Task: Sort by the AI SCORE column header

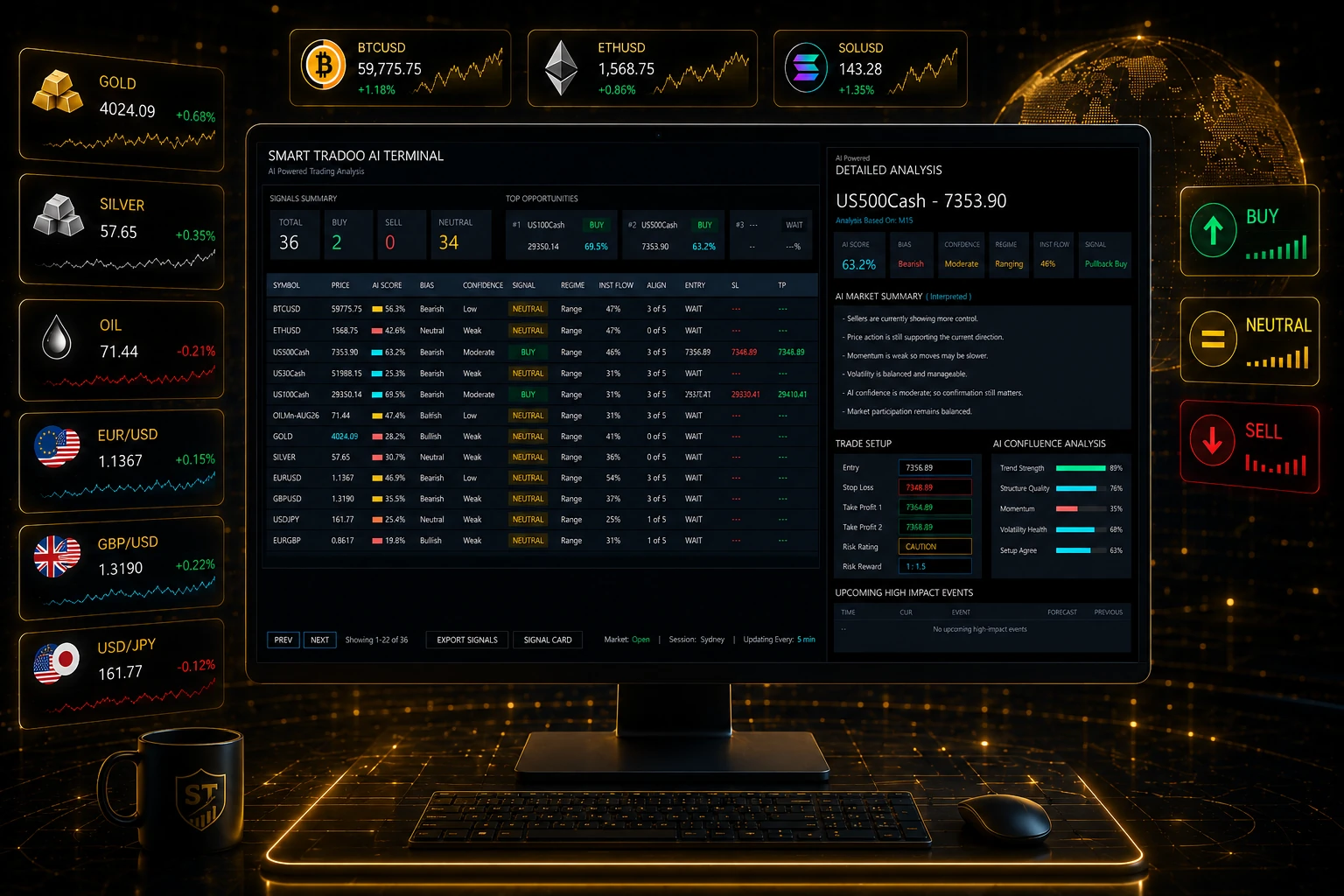Action: pyautogui.click(x=387, y=285)
